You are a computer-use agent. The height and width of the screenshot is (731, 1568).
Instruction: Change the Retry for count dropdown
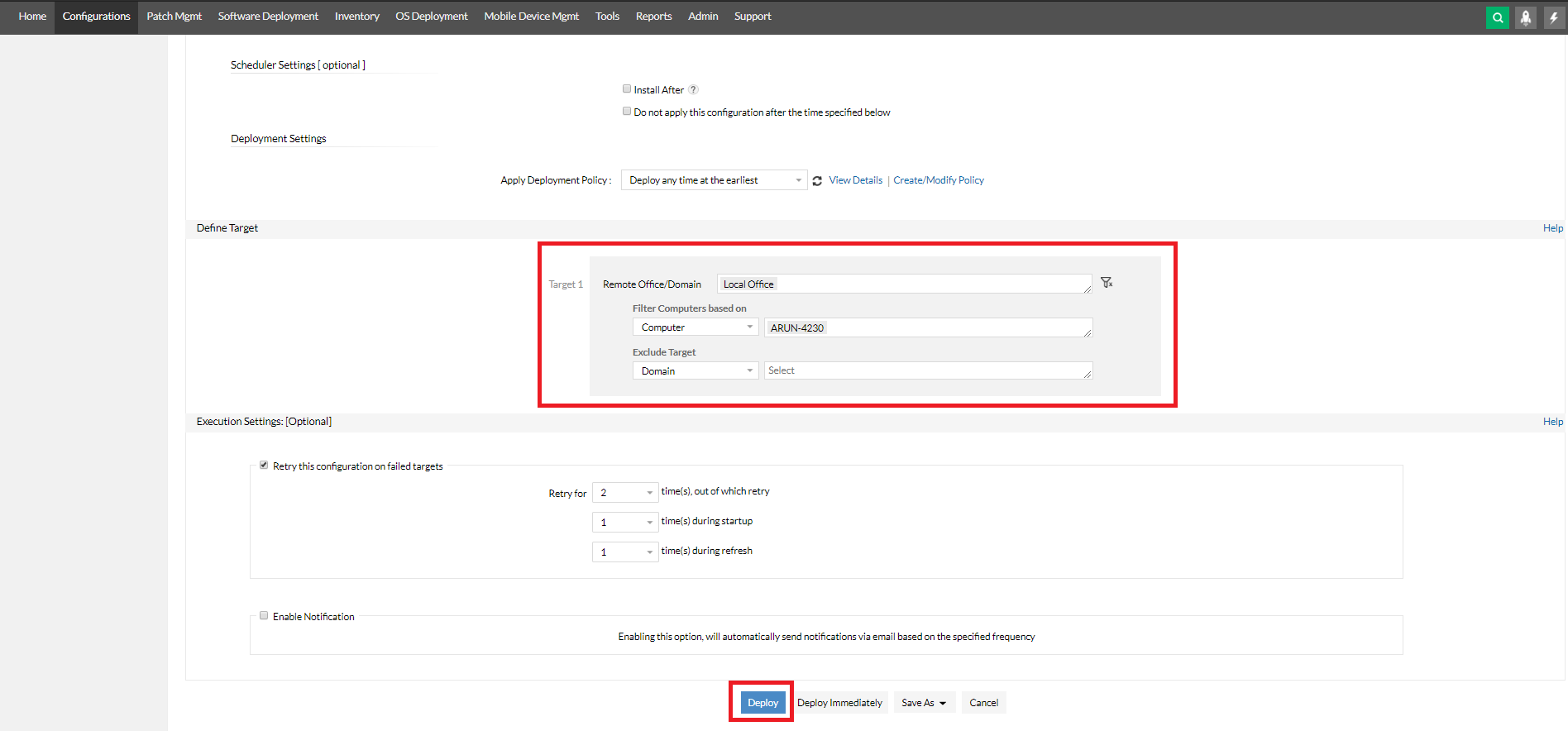tap(625, 493)
